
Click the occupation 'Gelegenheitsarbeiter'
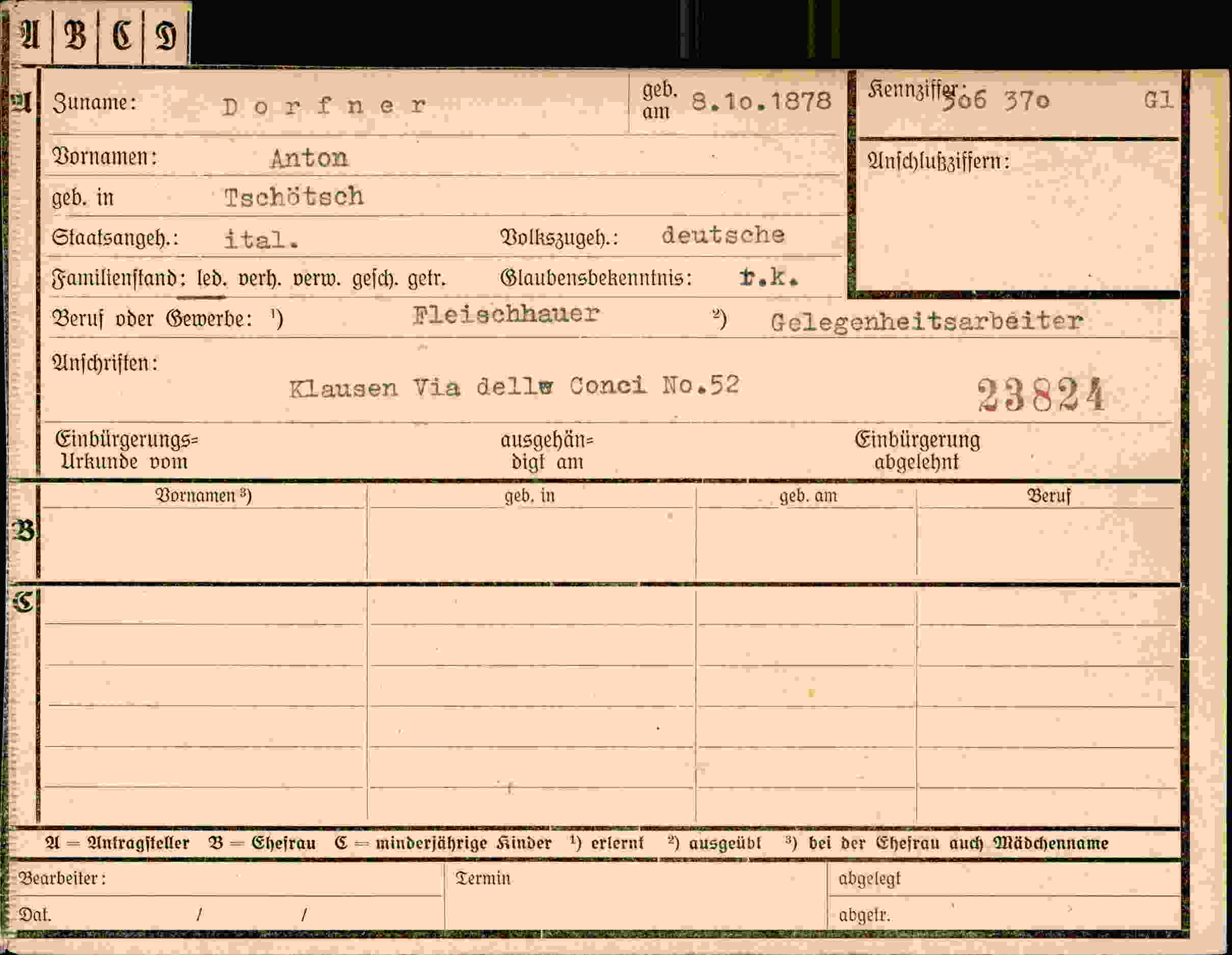[x=926, y=322]
